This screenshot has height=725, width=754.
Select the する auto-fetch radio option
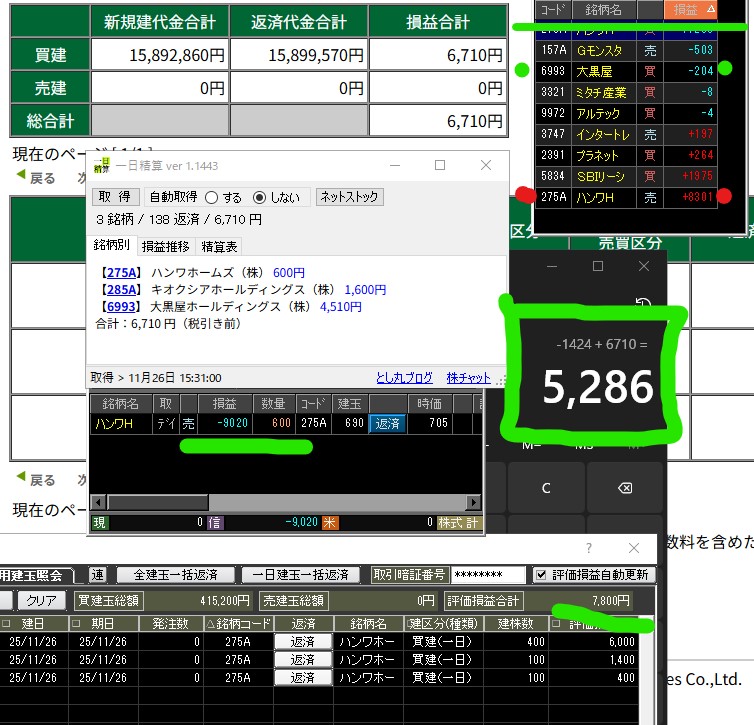click(211, 198)
